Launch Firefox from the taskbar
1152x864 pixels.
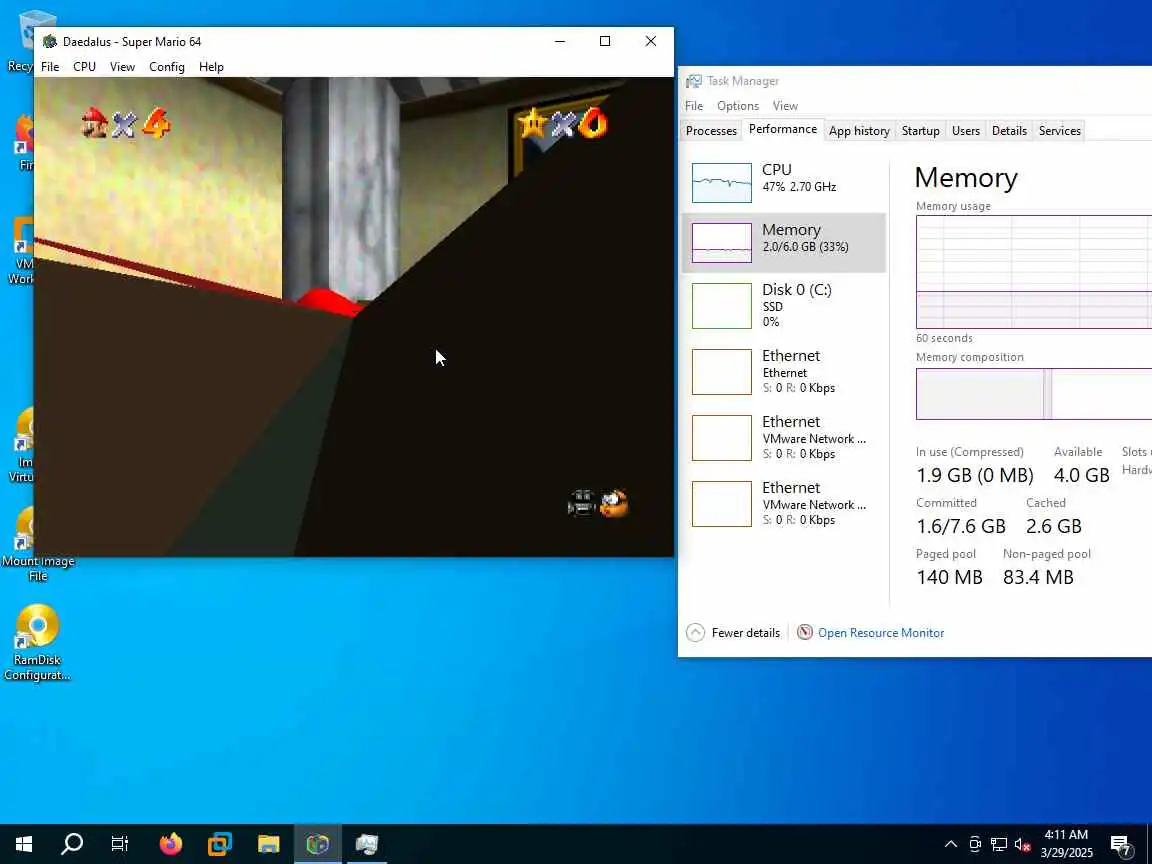170,844
